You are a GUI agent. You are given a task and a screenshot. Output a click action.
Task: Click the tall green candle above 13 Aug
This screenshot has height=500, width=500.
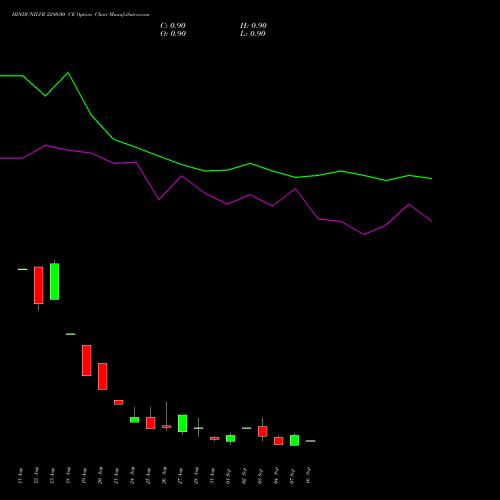(55, 282)
